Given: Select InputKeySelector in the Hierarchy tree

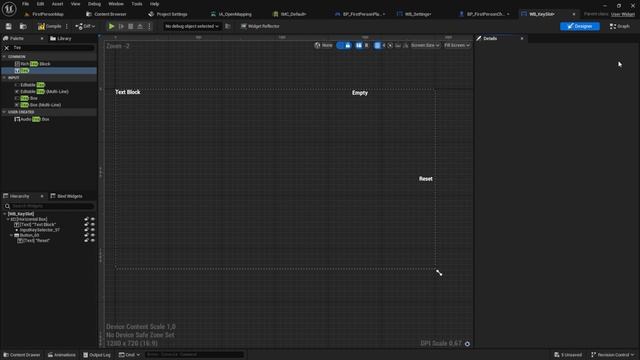Looking at the screenshot, I should [40, 230].
